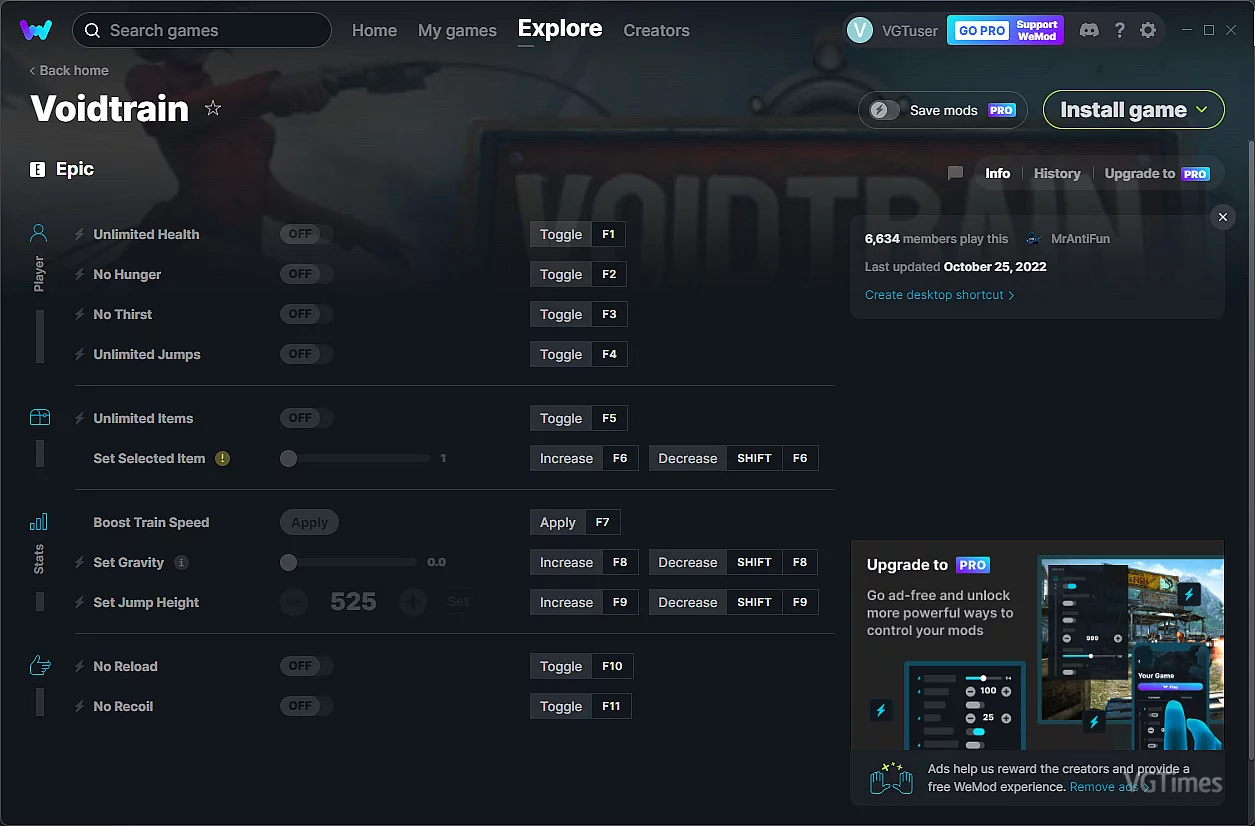Click the plus button for Jump Height
Viewport: 1255px width, 826px height.
413,602
